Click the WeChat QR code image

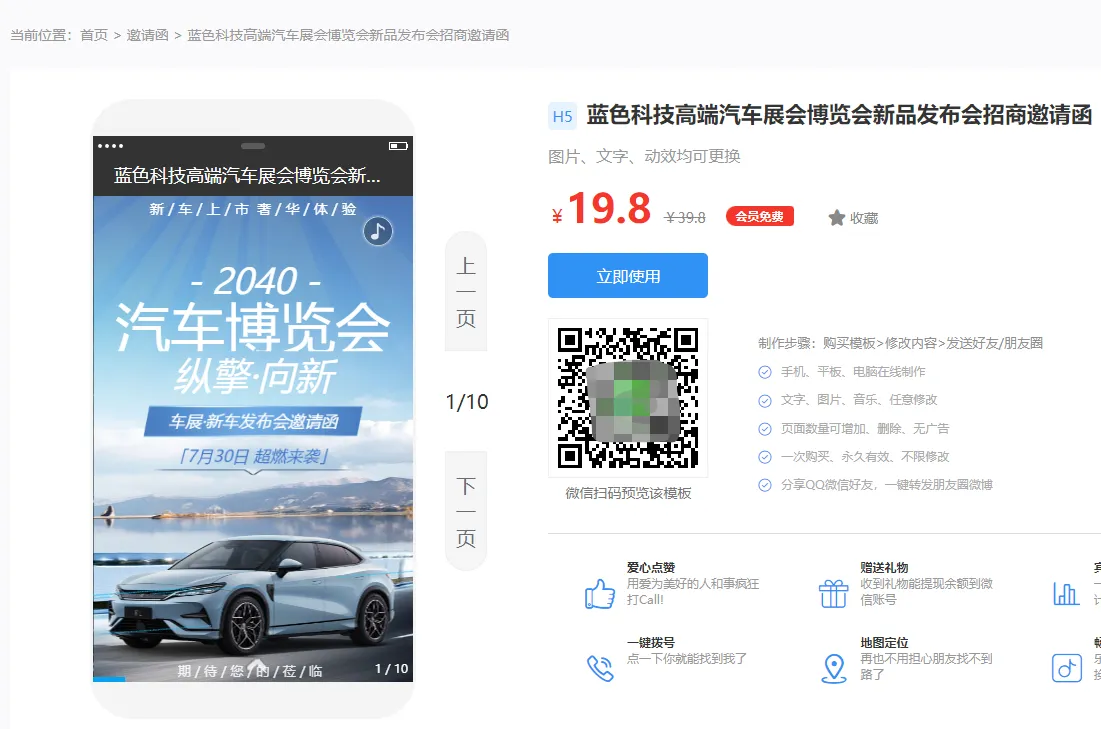click(x=628, y=398)
